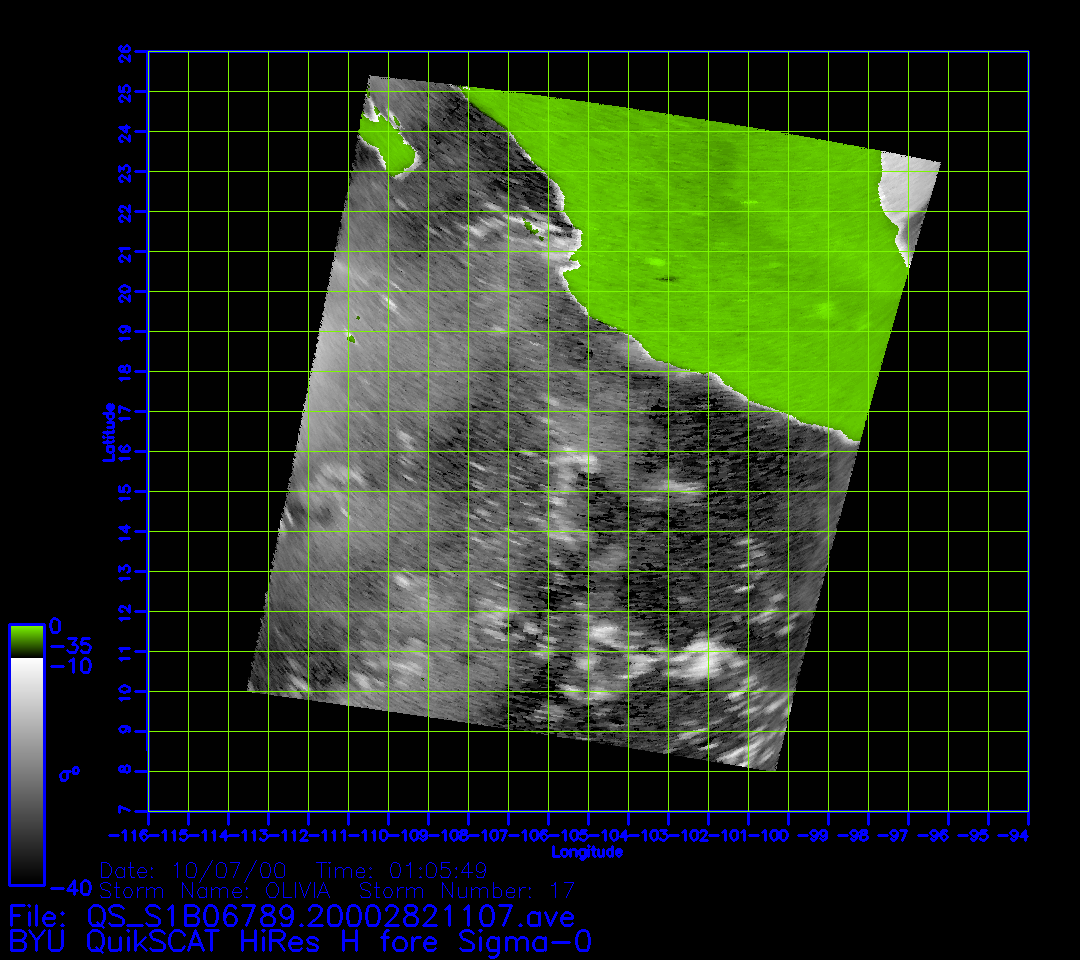Viewport: 1080px width, 960px height.
Task: Select the Longitude axis title
Action: [587, 852]
